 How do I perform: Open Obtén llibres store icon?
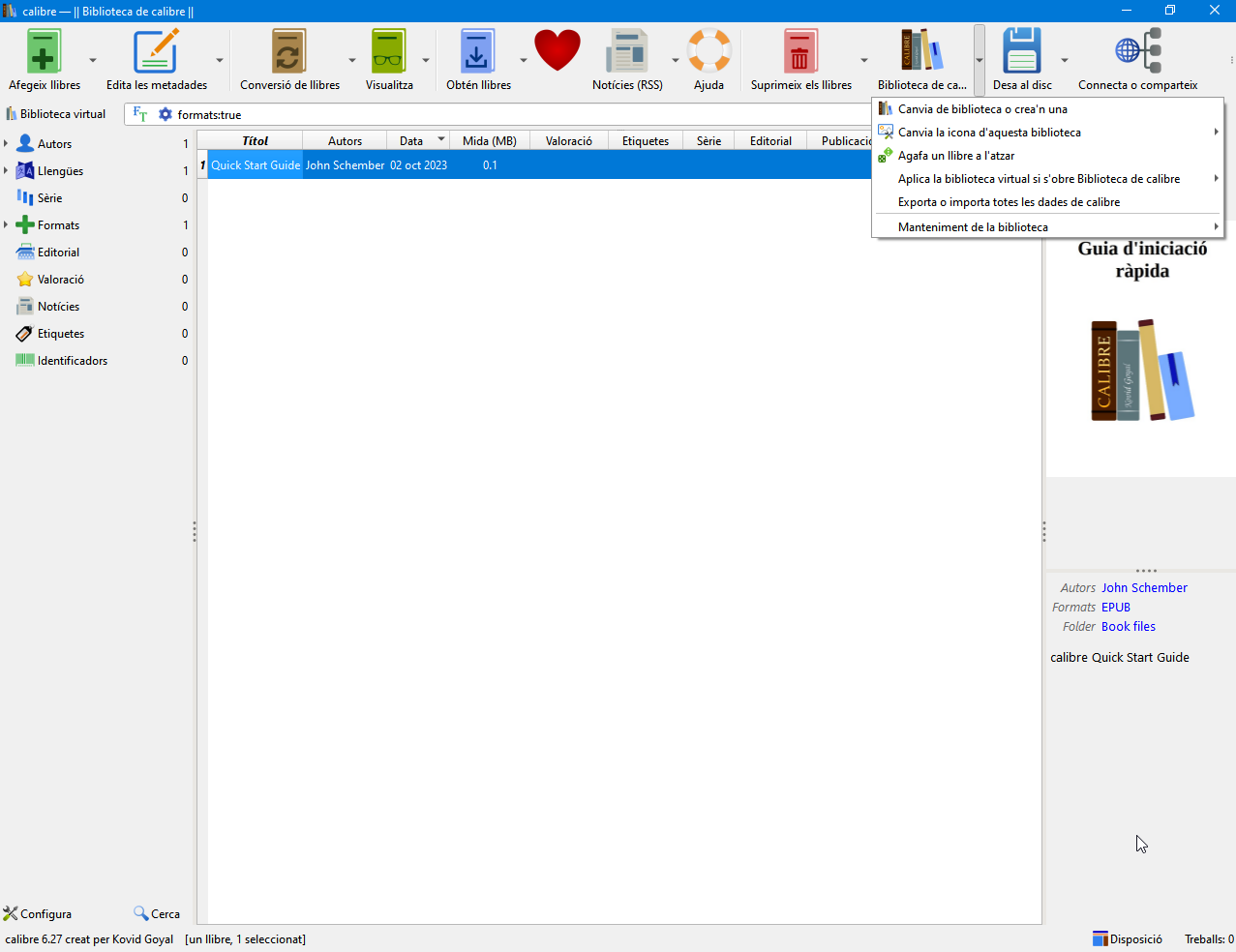[478, 52]
